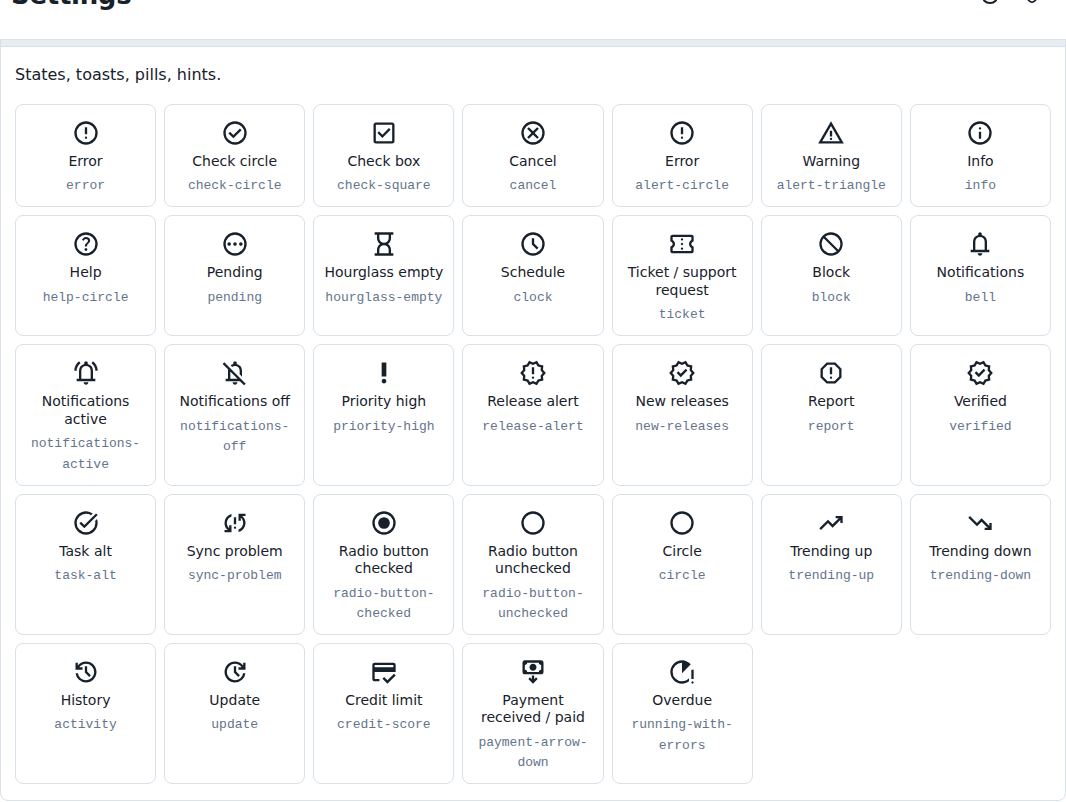Click the Notifications bell icon
This screenshot has height=802, width=1066.
click(x=980, y=244)
